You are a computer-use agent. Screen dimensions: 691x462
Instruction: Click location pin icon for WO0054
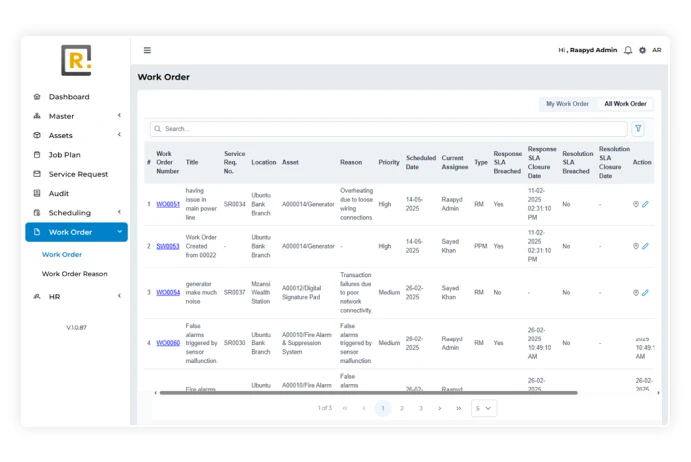click(636, 293)
